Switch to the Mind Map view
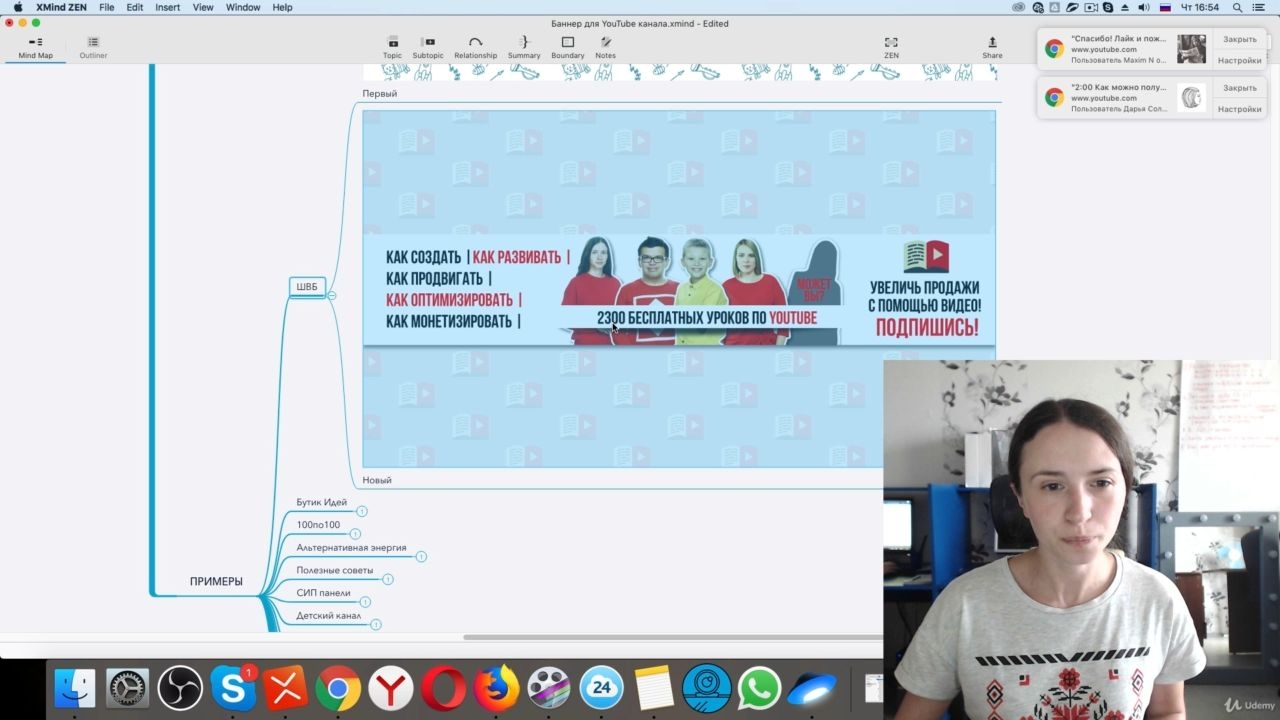Viewport: 1280px width, 720px height. tap(36, 47)
